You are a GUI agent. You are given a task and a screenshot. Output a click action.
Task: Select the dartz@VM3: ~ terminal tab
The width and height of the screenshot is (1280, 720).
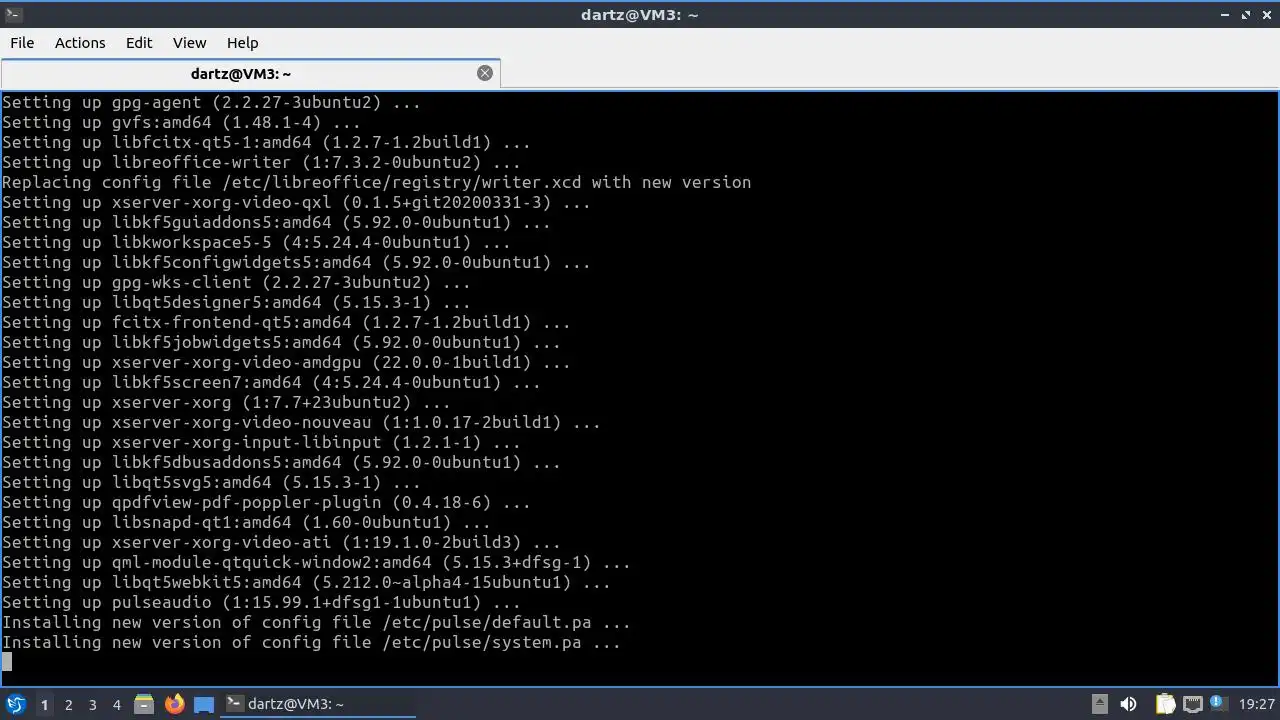pos(250,73)
